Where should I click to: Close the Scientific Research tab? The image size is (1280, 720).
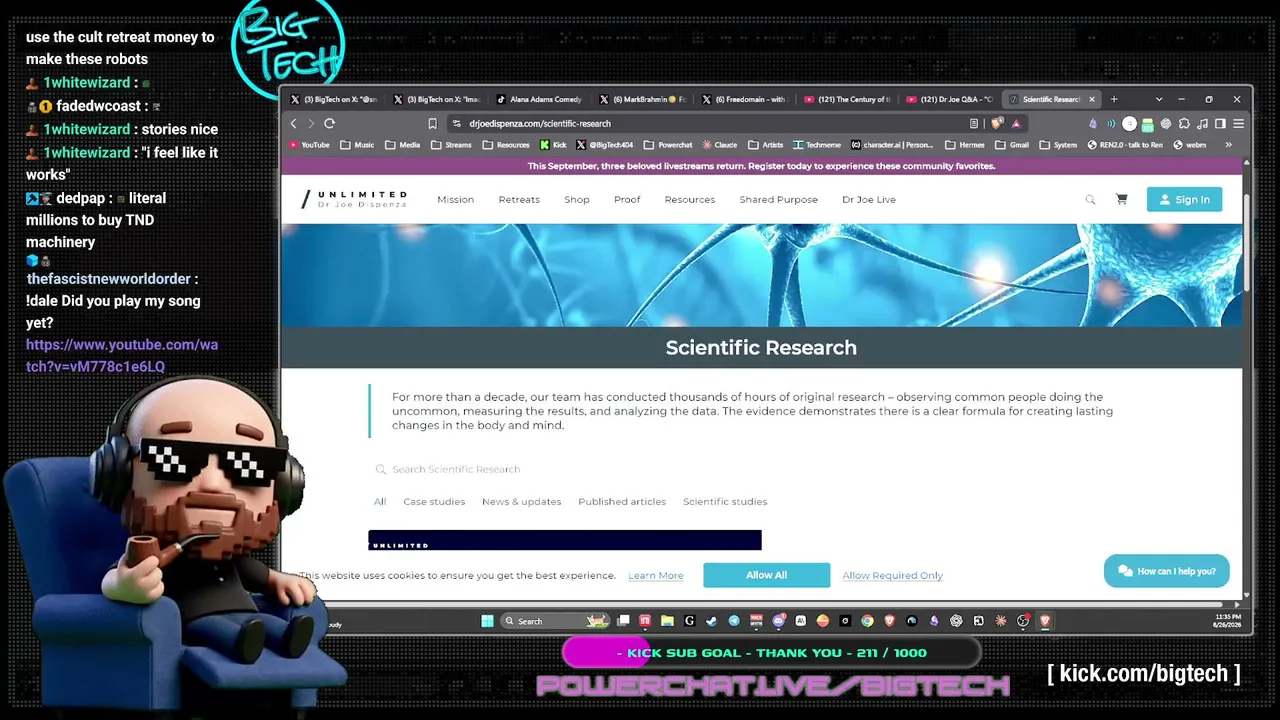tap(1092, 99)
